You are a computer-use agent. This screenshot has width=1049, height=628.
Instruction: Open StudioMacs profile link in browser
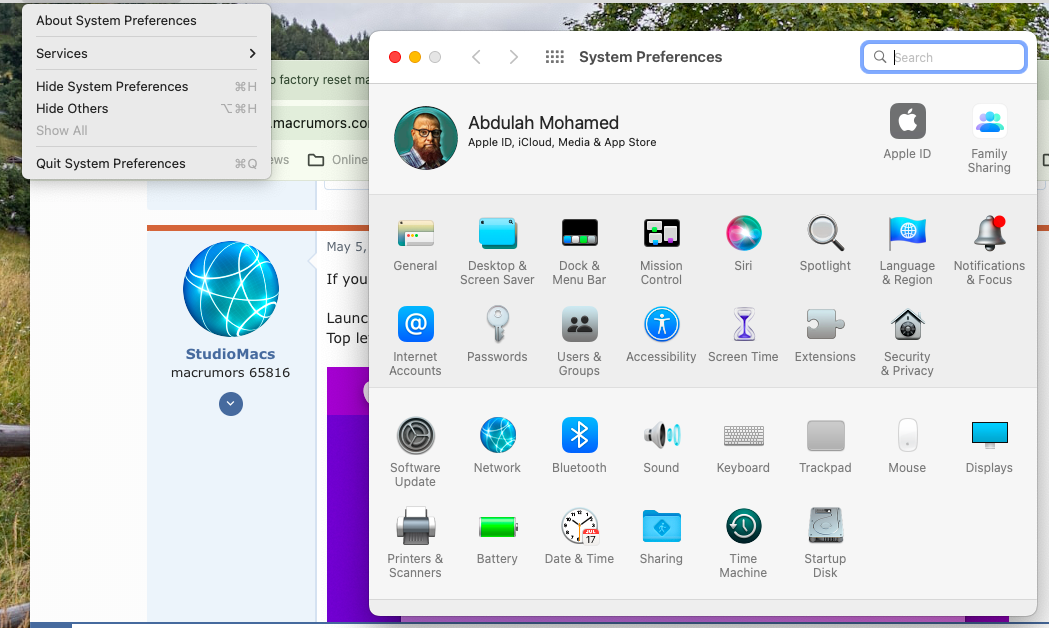pos(230,354)
